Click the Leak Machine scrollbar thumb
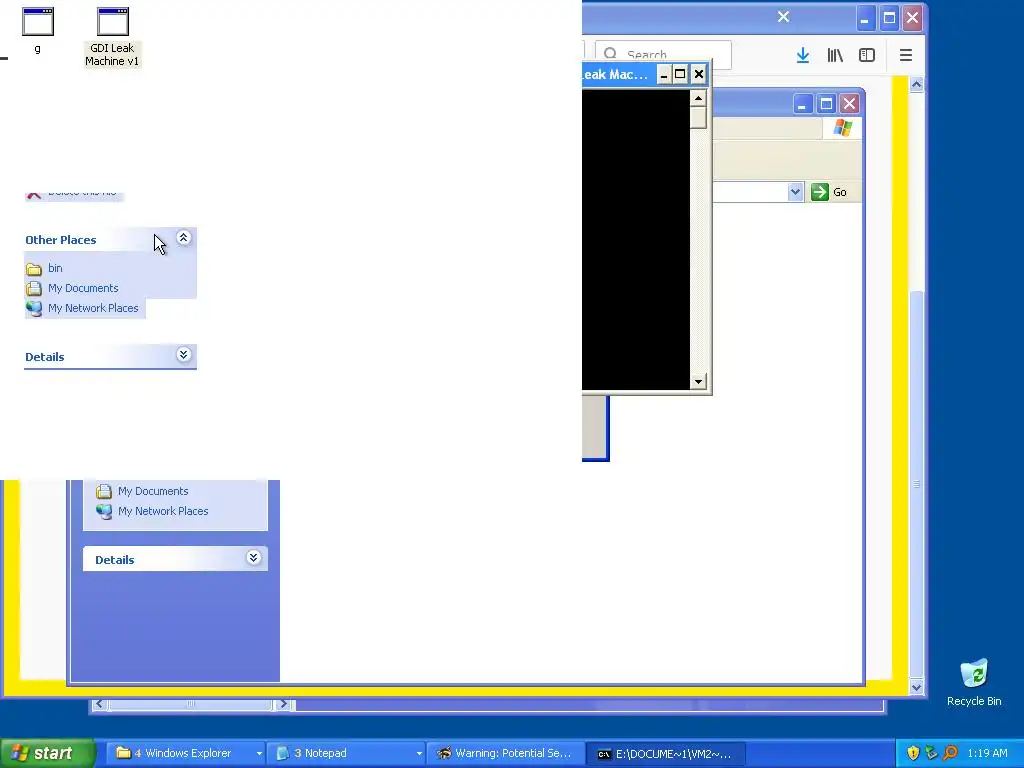The height and width of the screenshot is (768, 1024). tap(698, 119)
